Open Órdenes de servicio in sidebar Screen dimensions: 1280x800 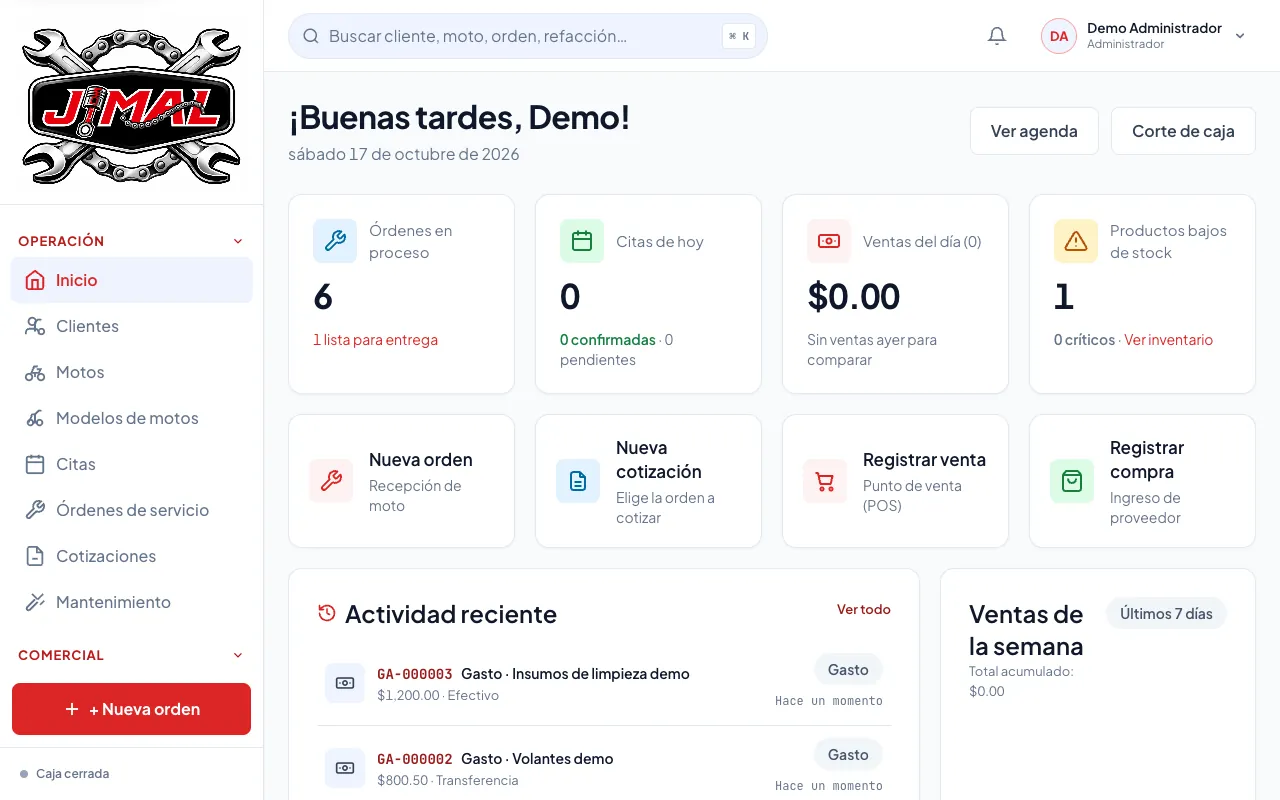[131, 510]
